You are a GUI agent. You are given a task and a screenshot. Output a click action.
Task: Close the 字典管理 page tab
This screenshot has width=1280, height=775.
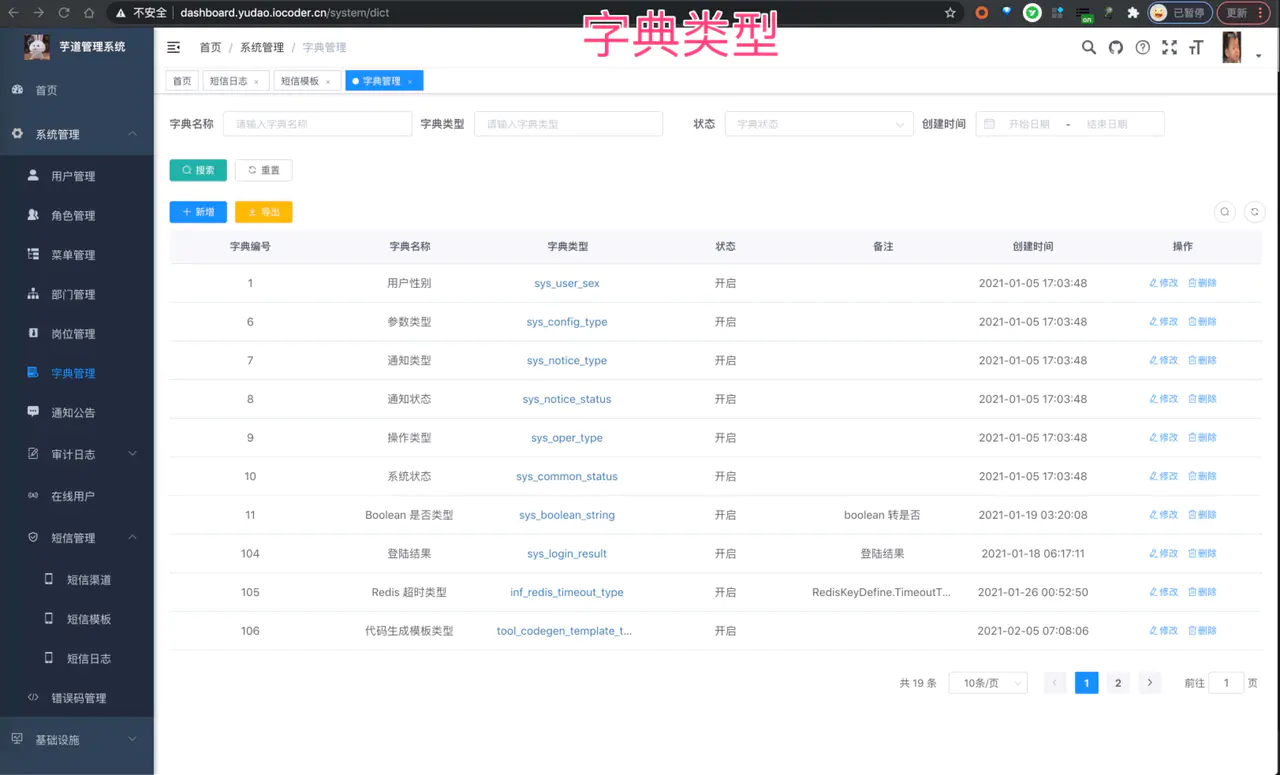pyautogui.click(x=410, y=82)
